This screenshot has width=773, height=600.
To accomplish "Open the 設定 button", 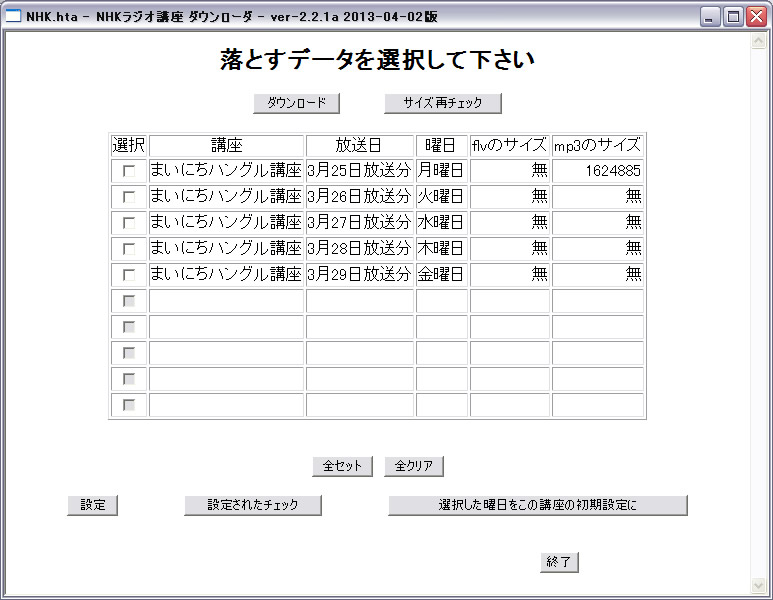I will pos(93,505).
